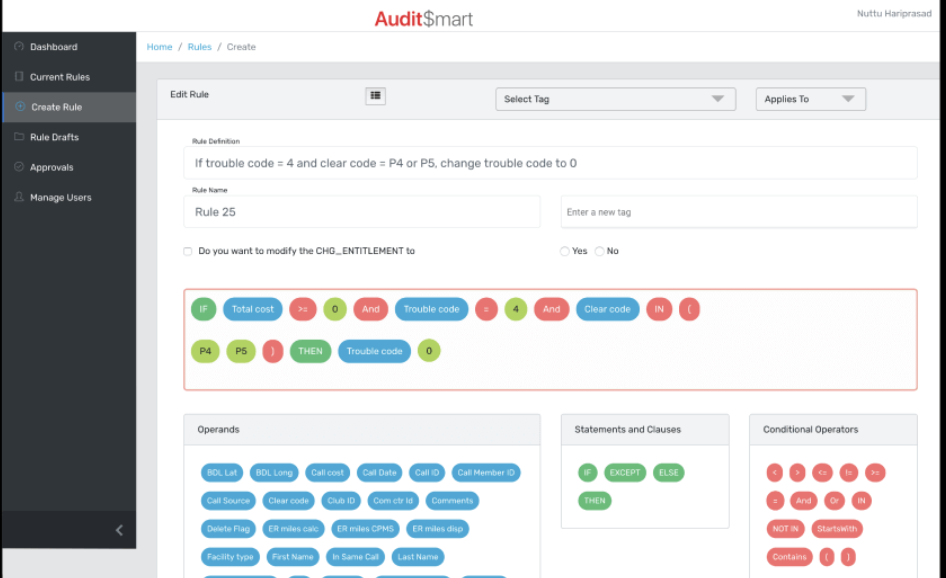This screenshot has height=578, width=946.
Task: Add the First Name operand
Action: coord(293,556)
